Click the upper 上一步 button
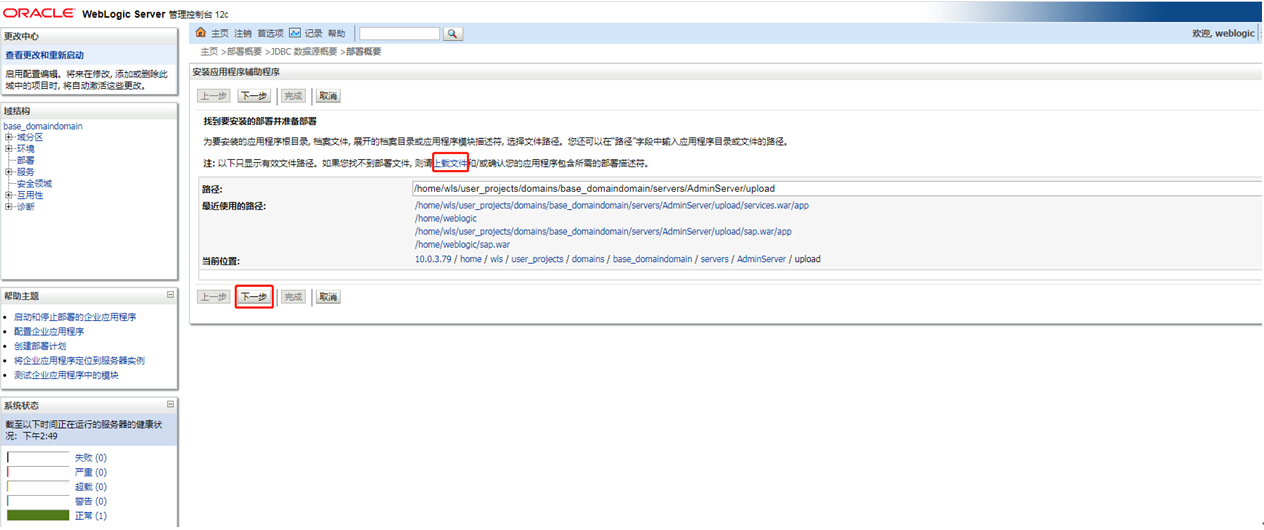Image resolution: width=1264 pixels, height=530 pixels. (x=213, y=96)
